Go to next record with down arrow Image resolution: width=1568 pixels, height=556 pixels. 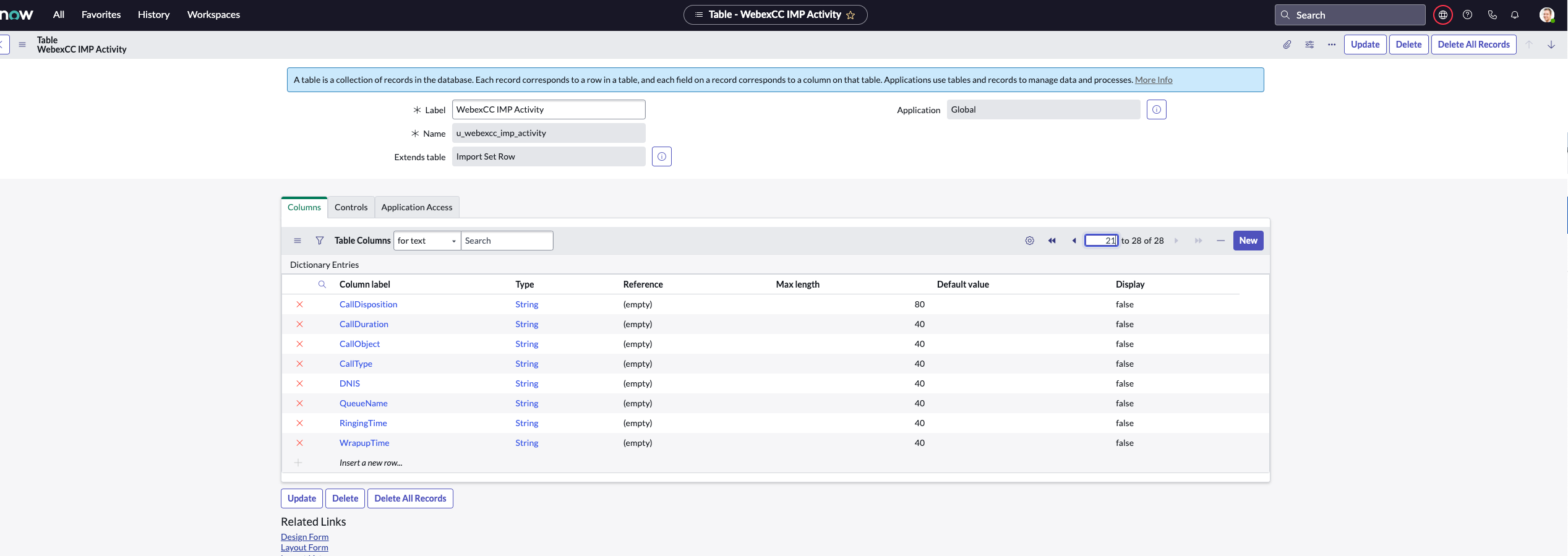[1551, 45]
